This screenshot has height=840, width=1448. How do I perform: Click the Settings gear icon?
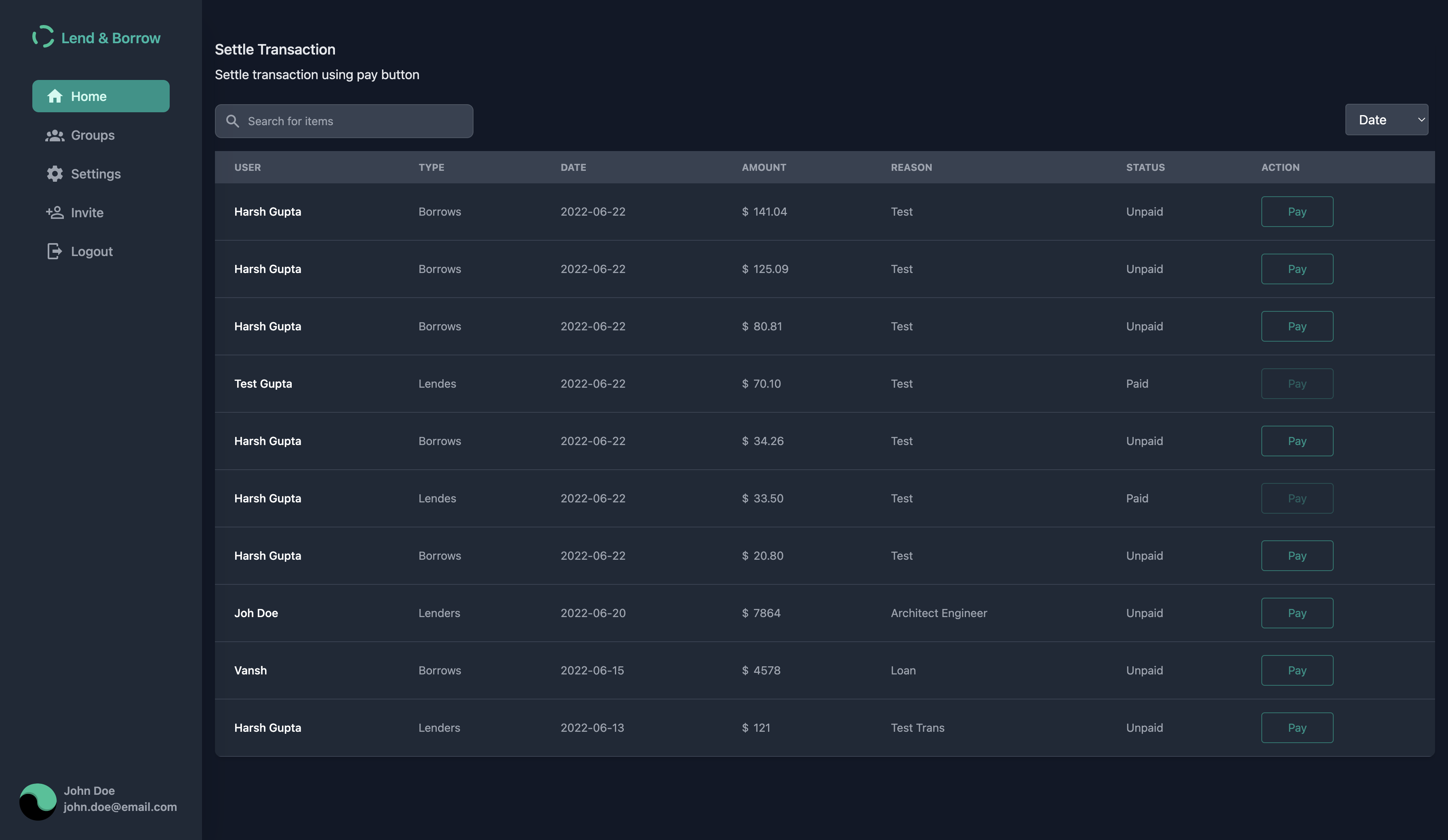[x=55, y=174]
